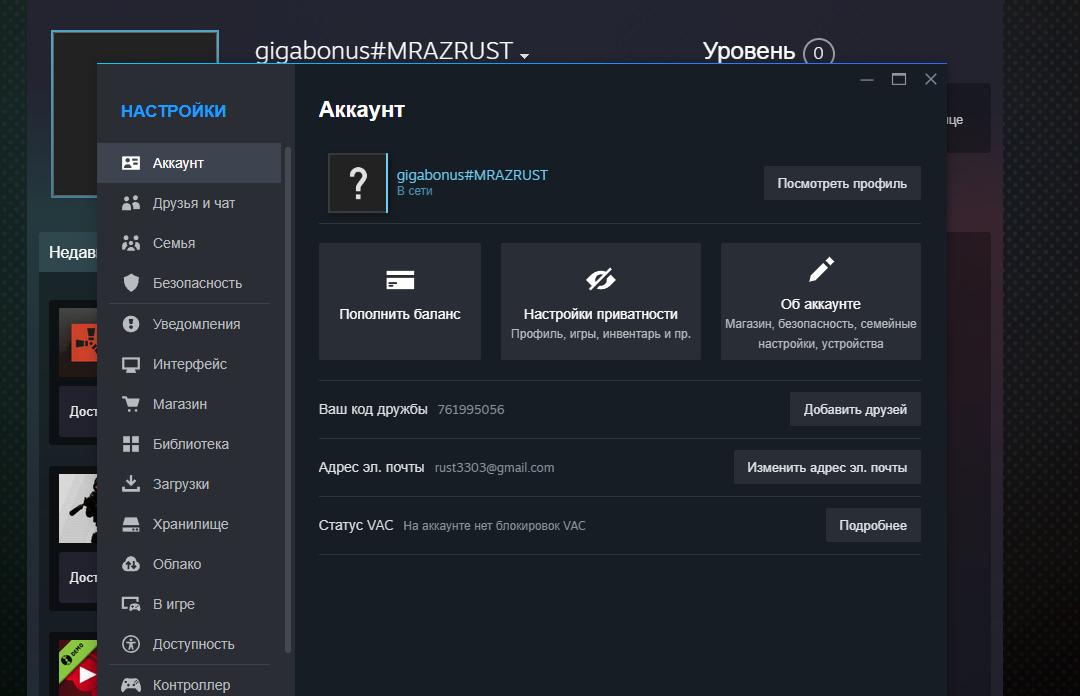Expand the gigabonus#MRAZRUST profile name dropdown
This screenshot has width=1080, height=696.
click(x=524, y=55)
